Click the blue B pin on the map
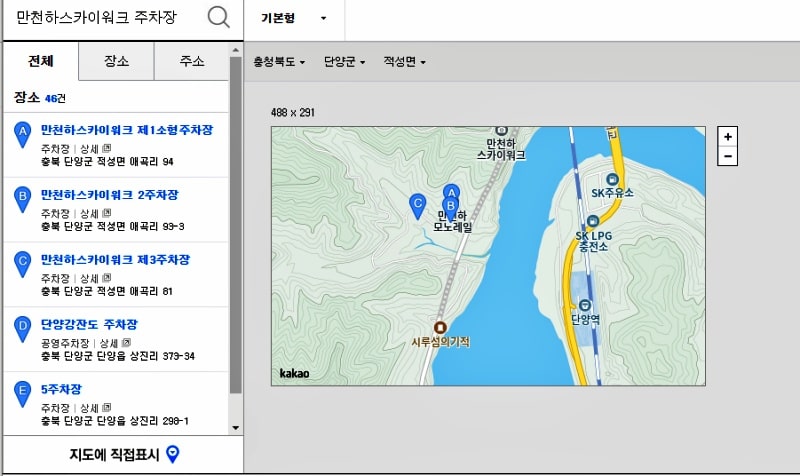The height and width of the screenshot is (476, 800). click(x=451, y=209)
